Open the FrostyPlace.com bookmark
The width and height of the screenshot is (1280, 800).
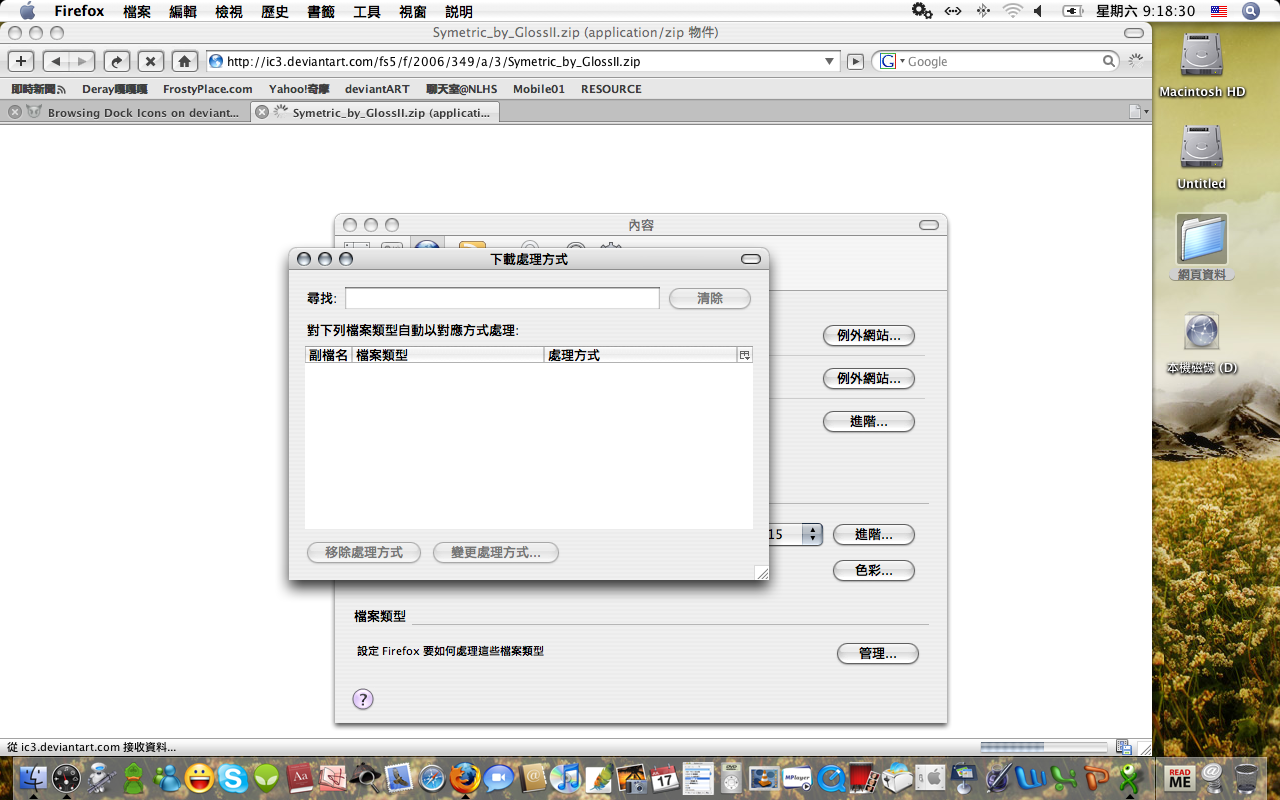pyautogui.click(x=208, y=89)
